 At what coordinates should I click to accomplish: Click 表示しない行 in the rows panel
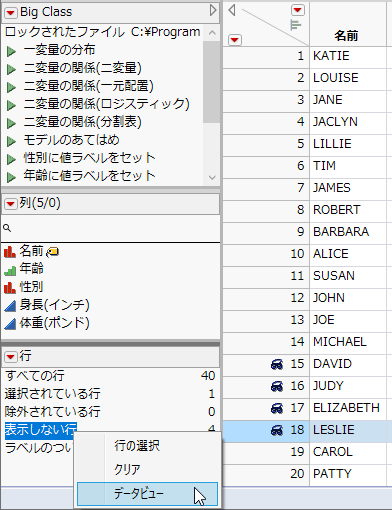(41, 430)
